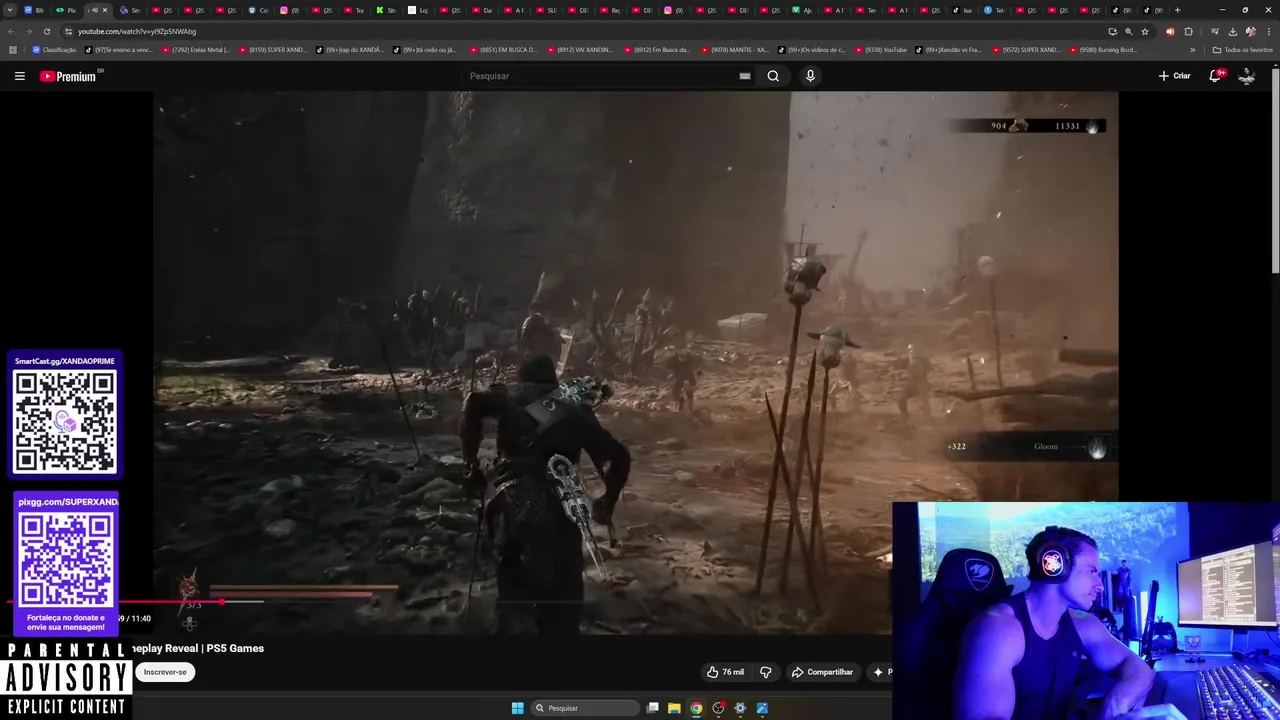
Task: Open the media control icon in toolbar
Action: [1214, 31]
